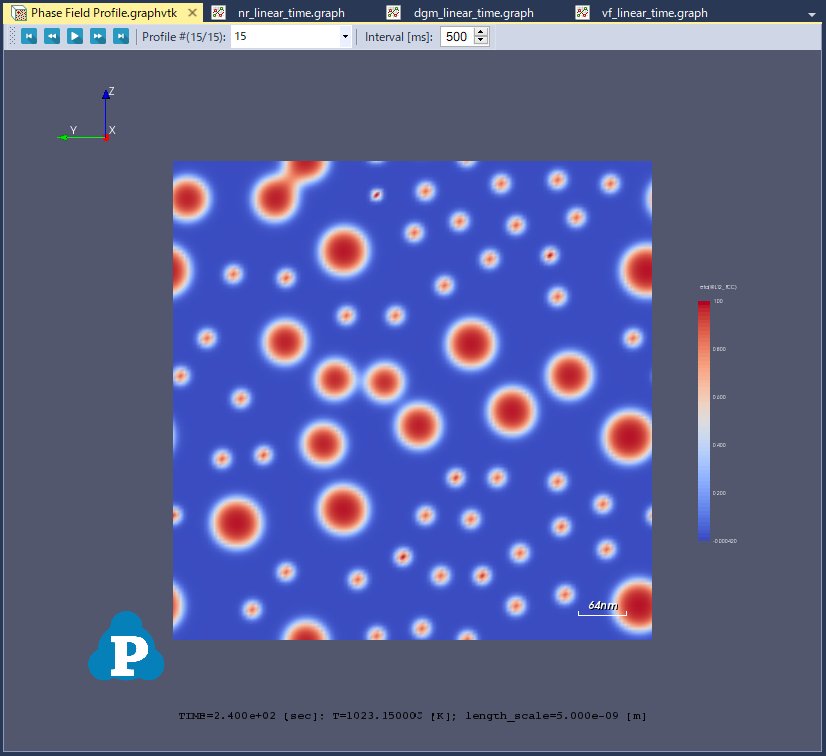Click the Interval milliseconds input field

click(x=456, y=36)
